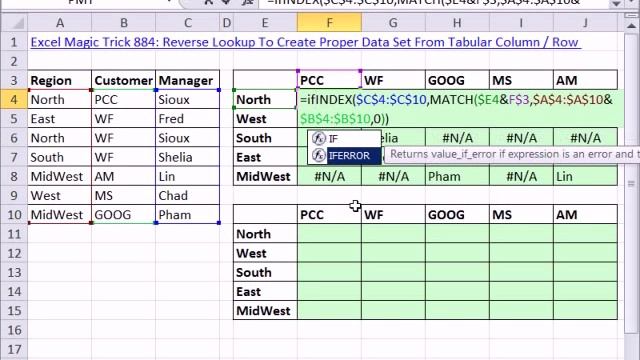Select cell containing Shelia in column C

(187, 157)
